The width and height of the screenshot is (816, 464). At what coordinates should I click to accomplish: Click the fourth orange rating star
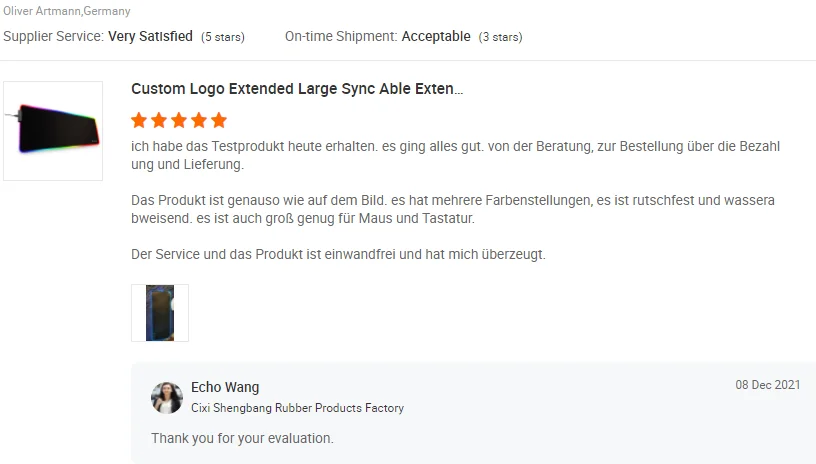point(199,121)
